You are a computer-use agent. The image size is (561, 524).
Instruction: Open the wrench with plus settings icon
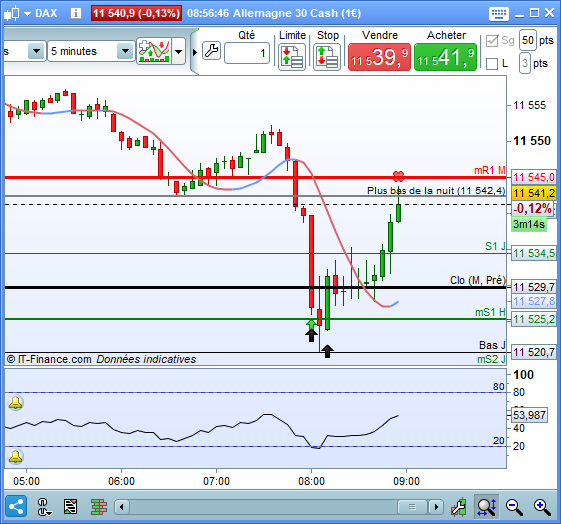click(x=459, y=506)
